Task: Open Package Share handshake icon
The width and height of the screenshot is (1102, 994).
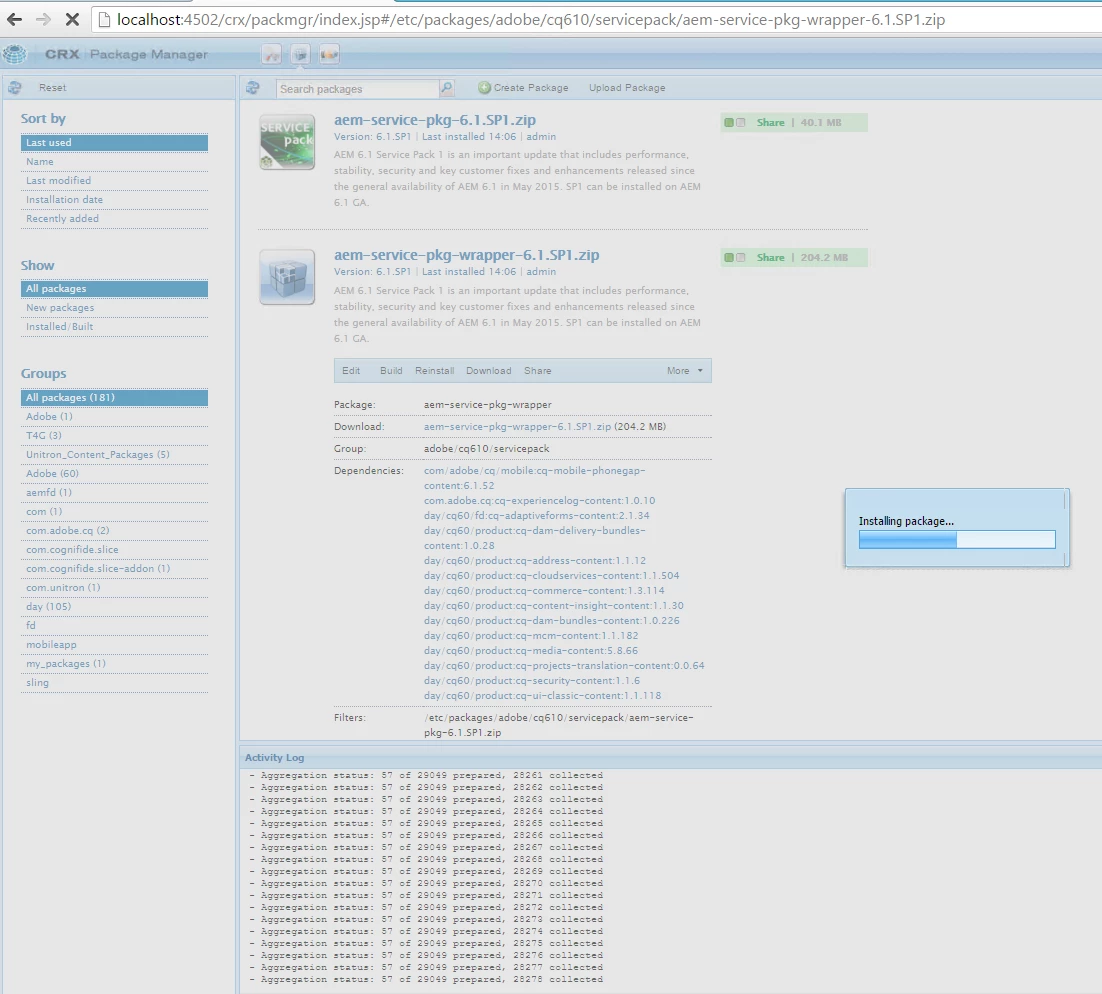Action: click(329, 54)
